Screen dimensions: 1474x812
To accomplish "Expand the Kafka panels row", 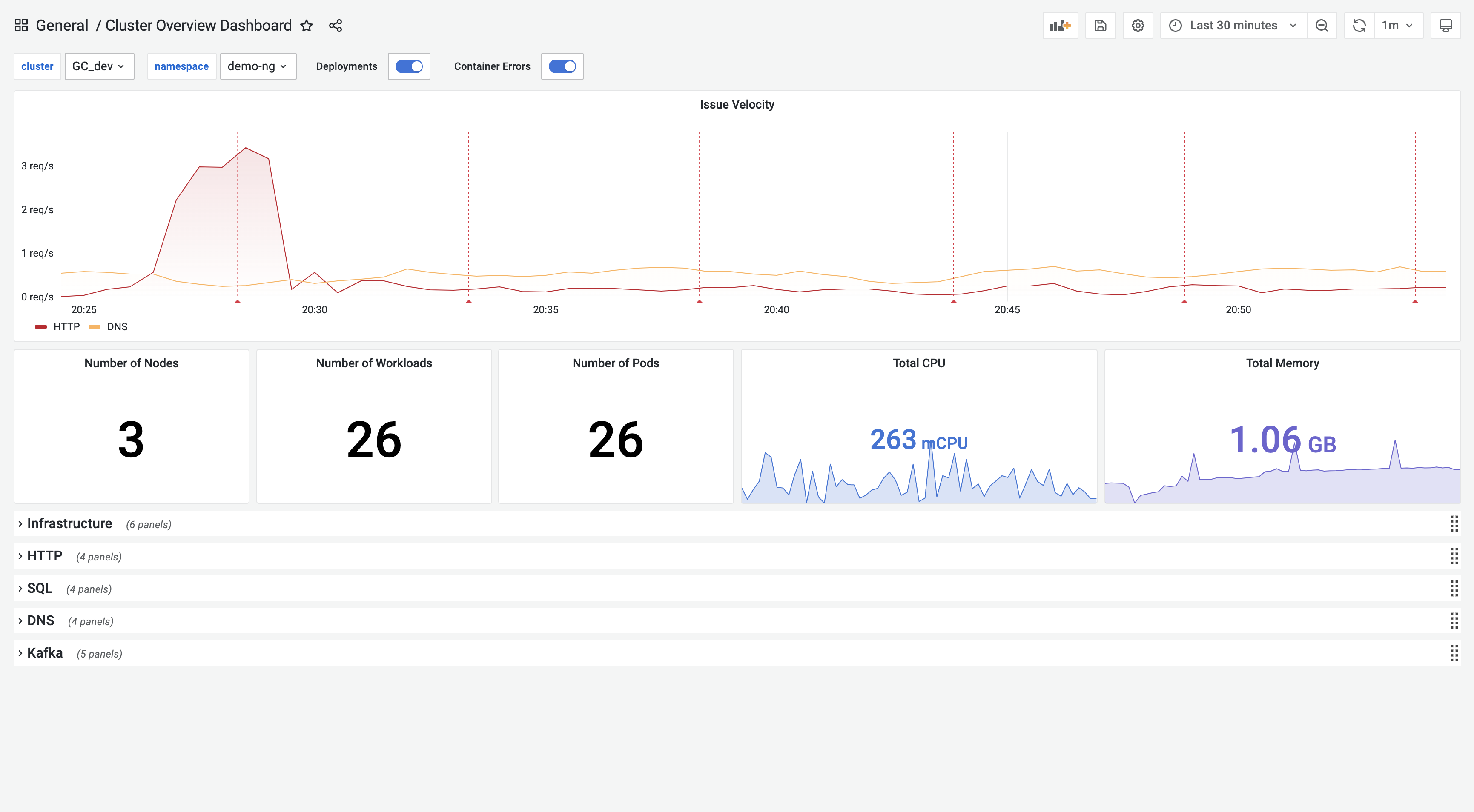I will tap(45, 653).
